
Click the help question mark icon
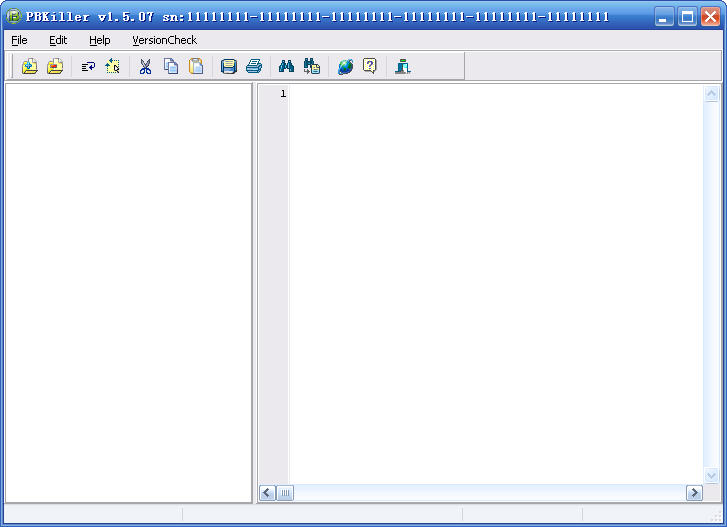click(370, 66)
